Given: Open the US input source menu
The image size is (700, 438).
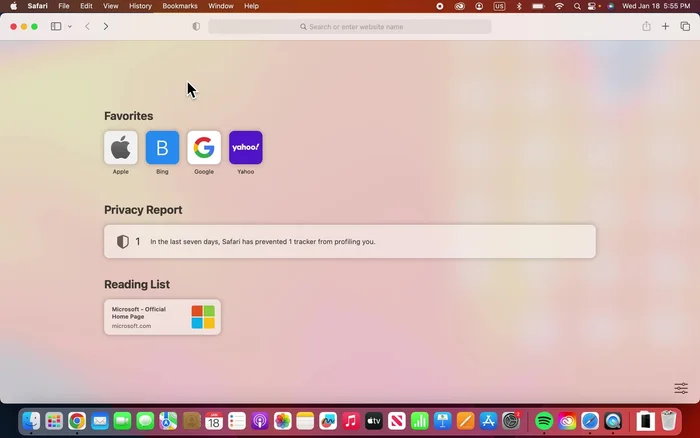Looking at the screenshot, I should tap(499, 6).
